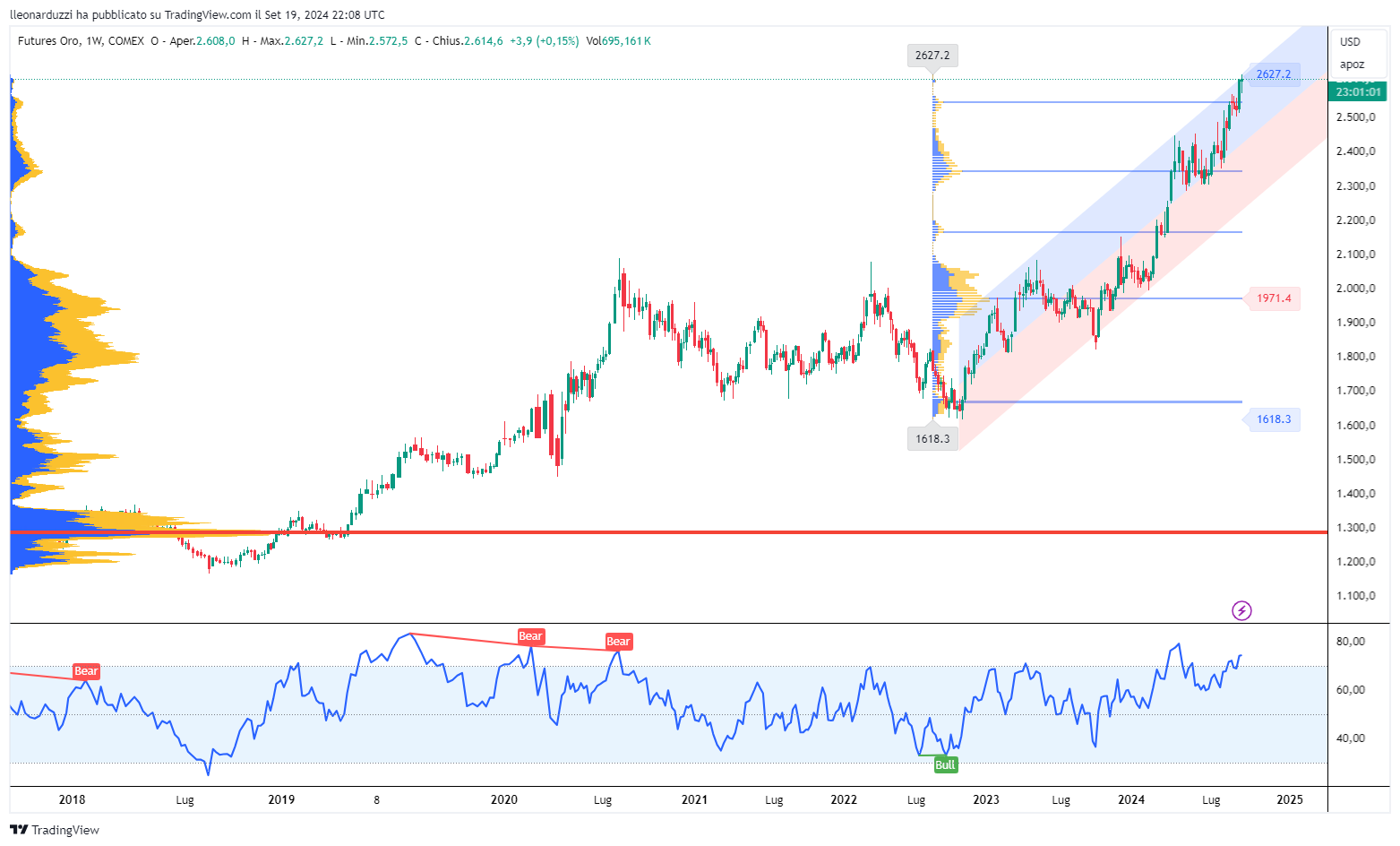The image size is (1400, 846).
Task: Click the Bear label above the 2018 axis label
Action: [x=86, y=671]
